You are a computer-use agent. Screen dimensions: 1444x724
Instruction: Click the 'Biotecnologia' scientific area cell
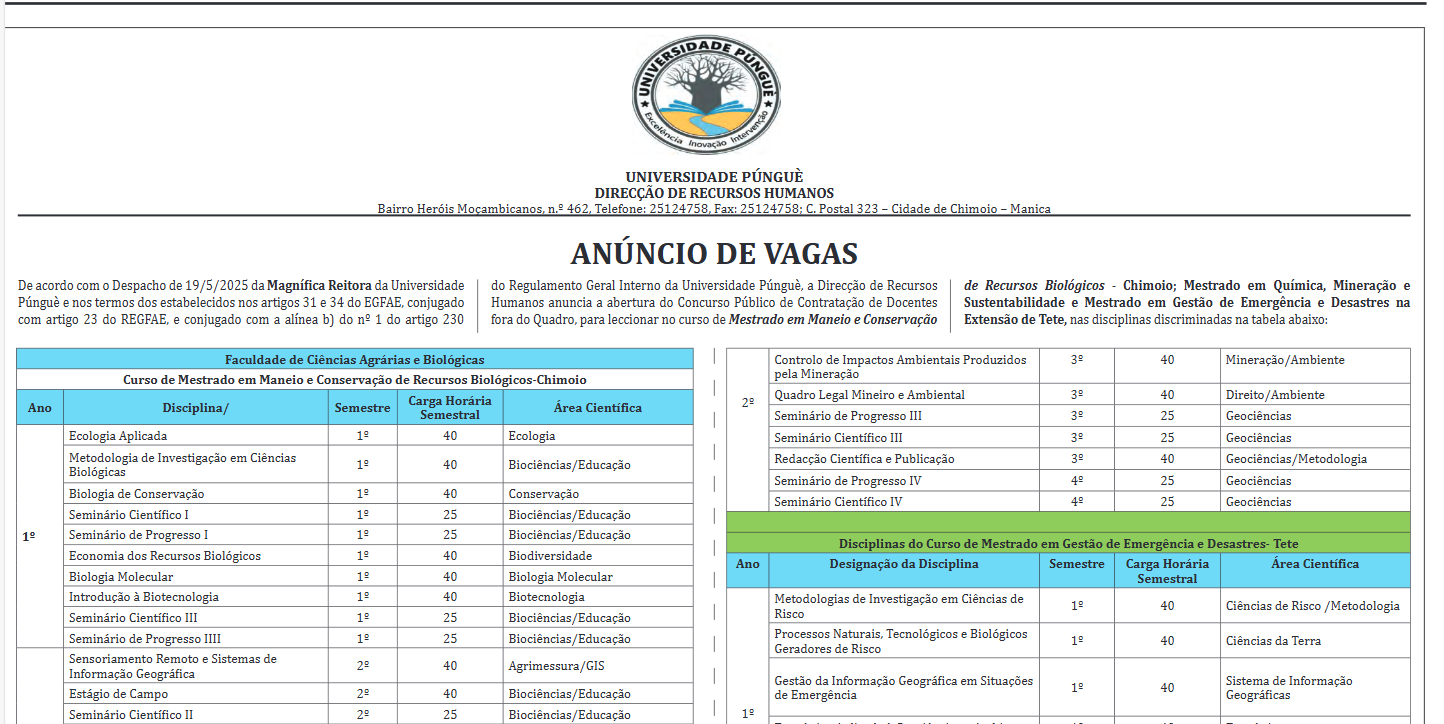(x=598, y=597)
